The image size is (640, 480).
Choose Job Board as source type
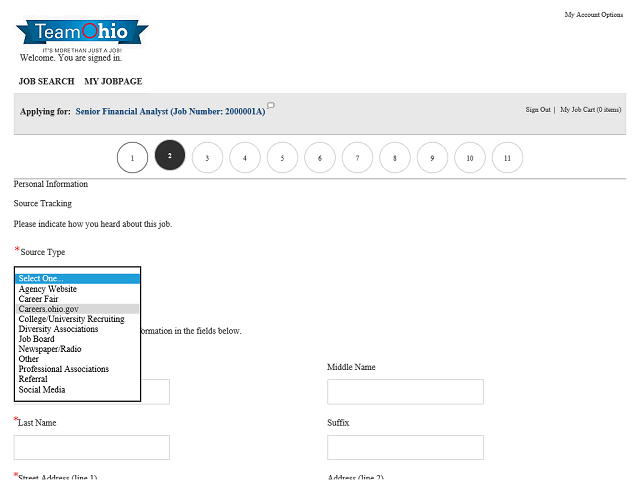coord(78,339)
